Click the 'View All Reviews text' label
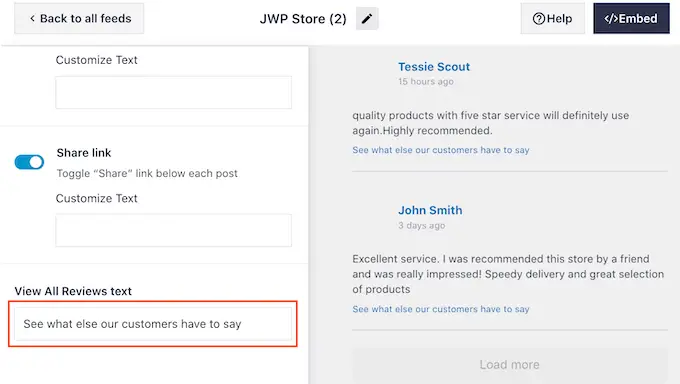This screenshot has height=384, width=680. coord(73,291)
